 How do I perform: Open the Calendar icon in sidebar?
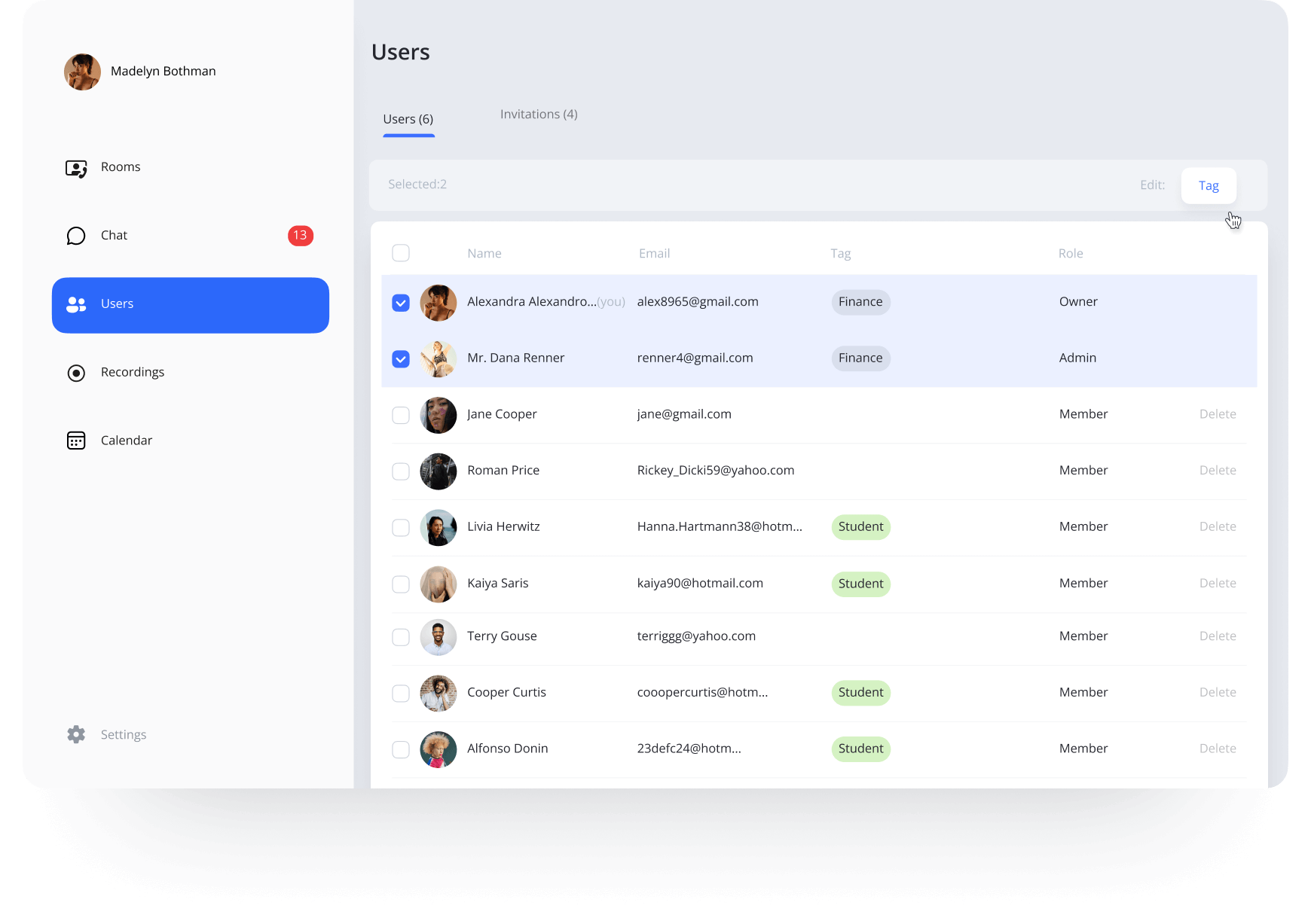point(76,441)
